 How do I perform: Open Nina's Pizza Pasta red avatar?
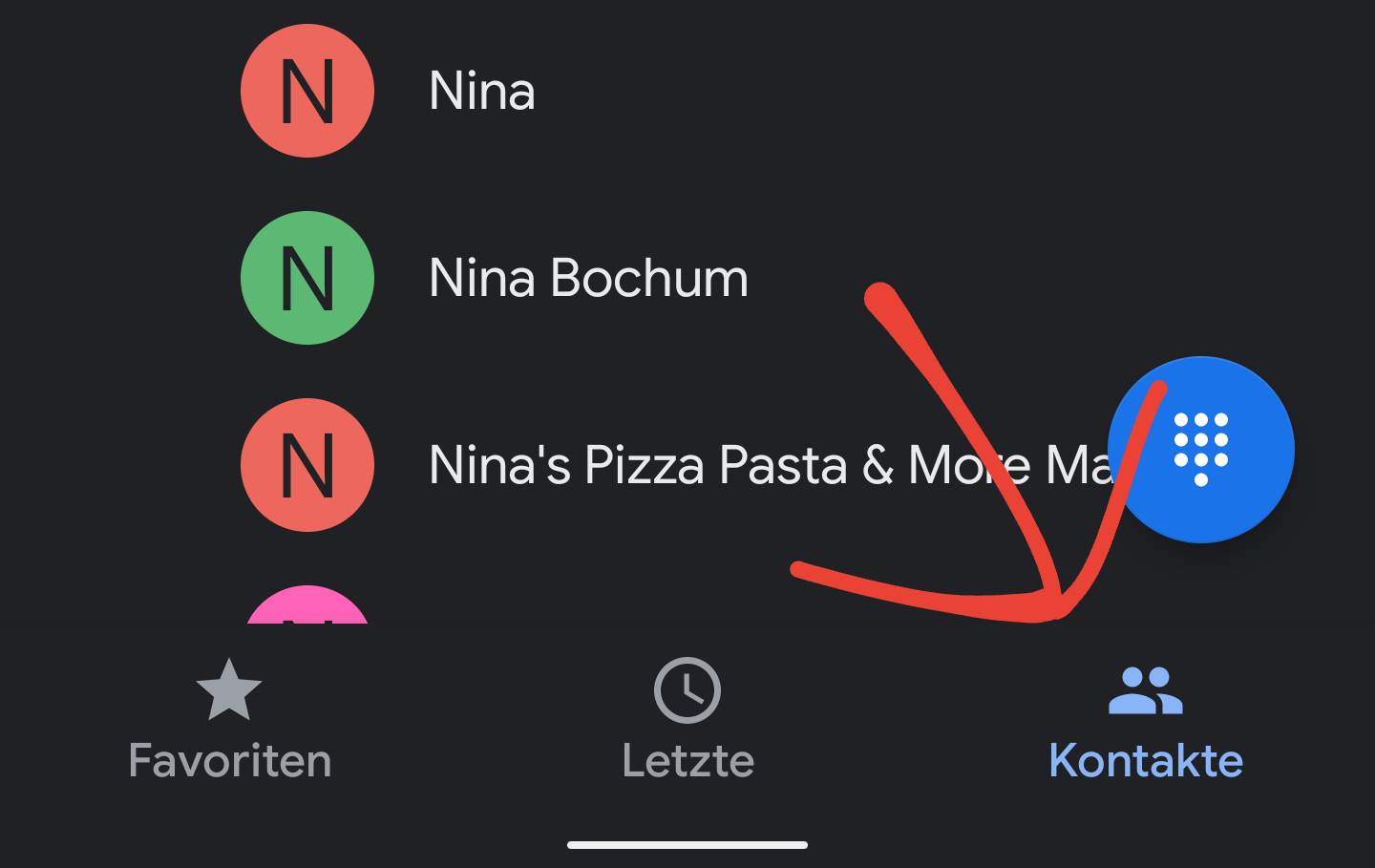pos(307,465)
